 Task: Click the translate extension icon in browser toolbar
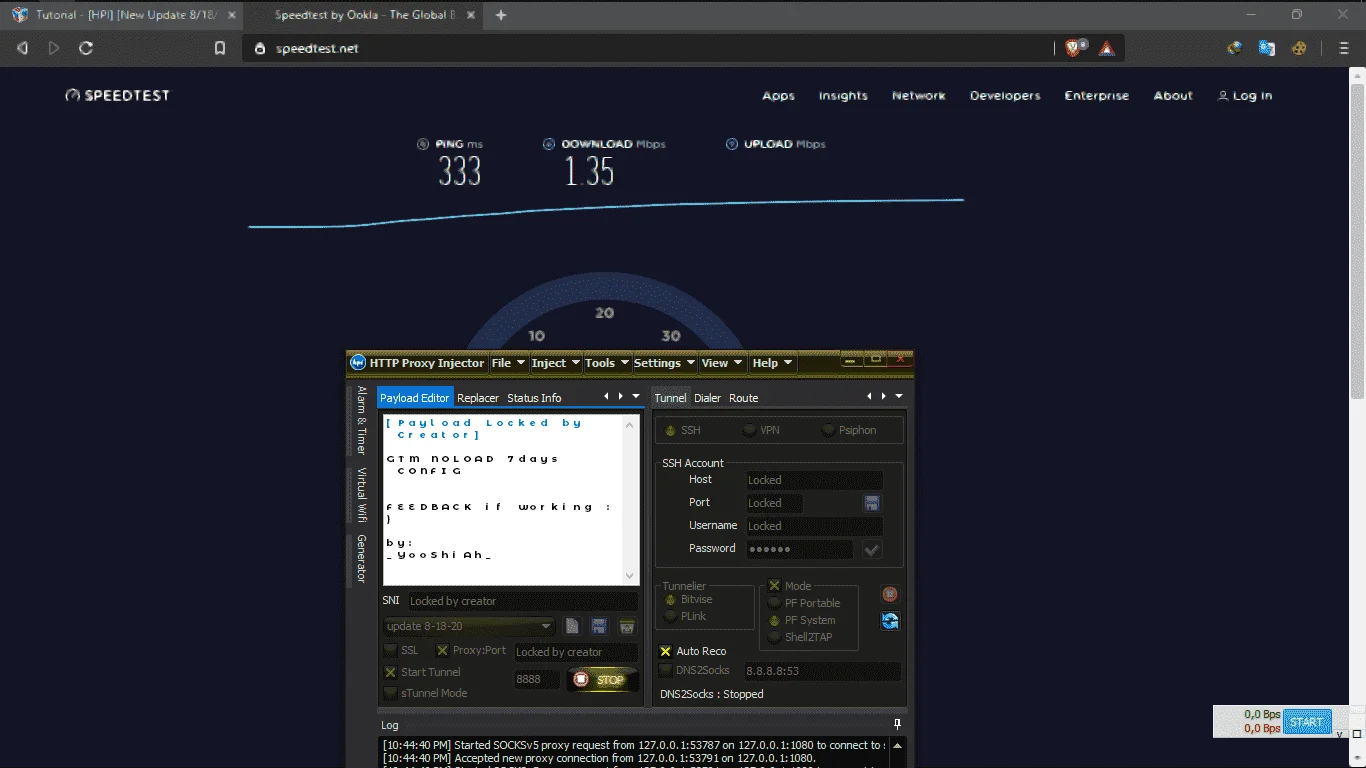coord(1267,48)
